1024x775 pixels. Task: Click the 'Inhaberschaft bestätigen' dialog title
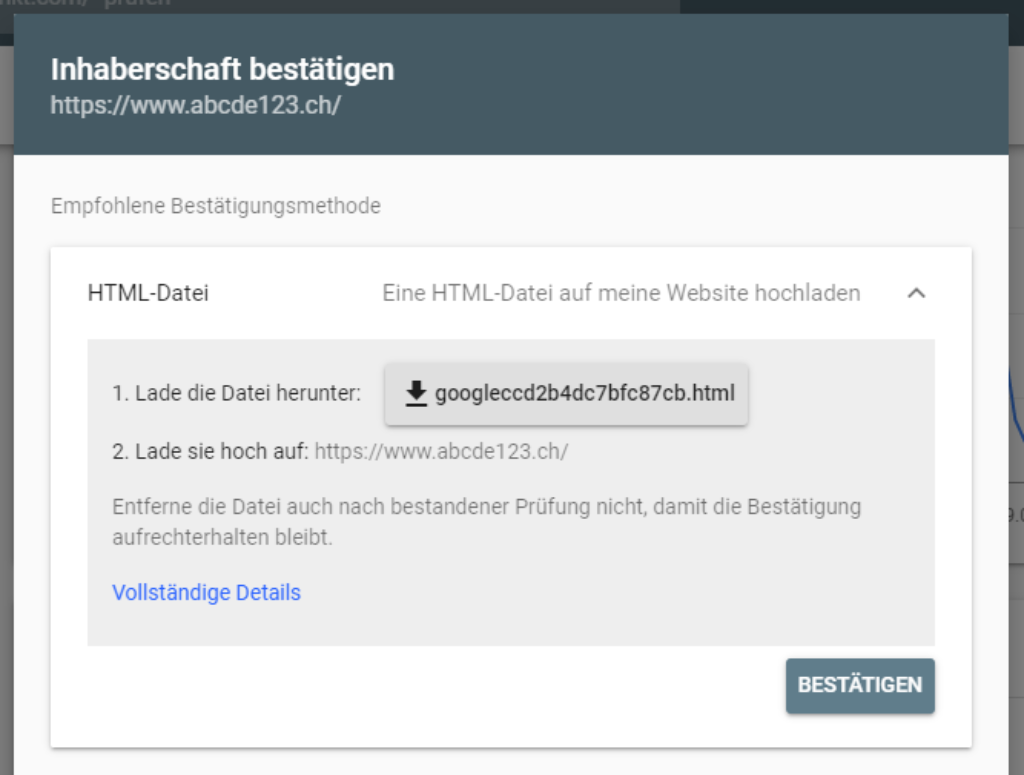point(222,70)
